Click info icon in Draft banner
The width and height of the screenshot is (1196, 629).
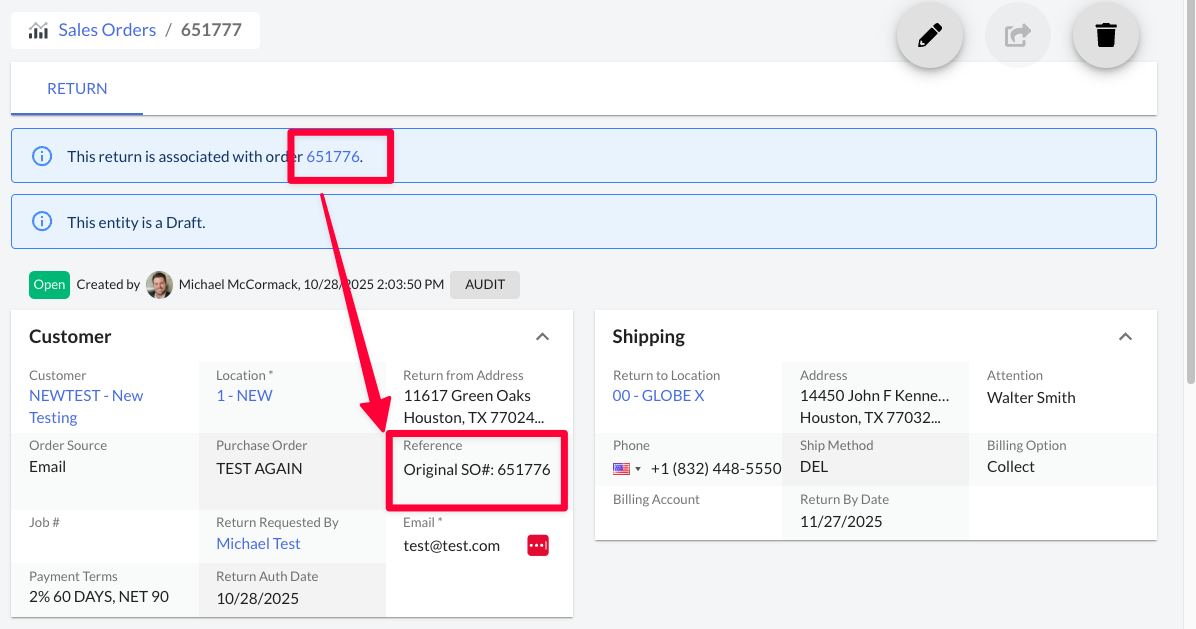(42, 222)
